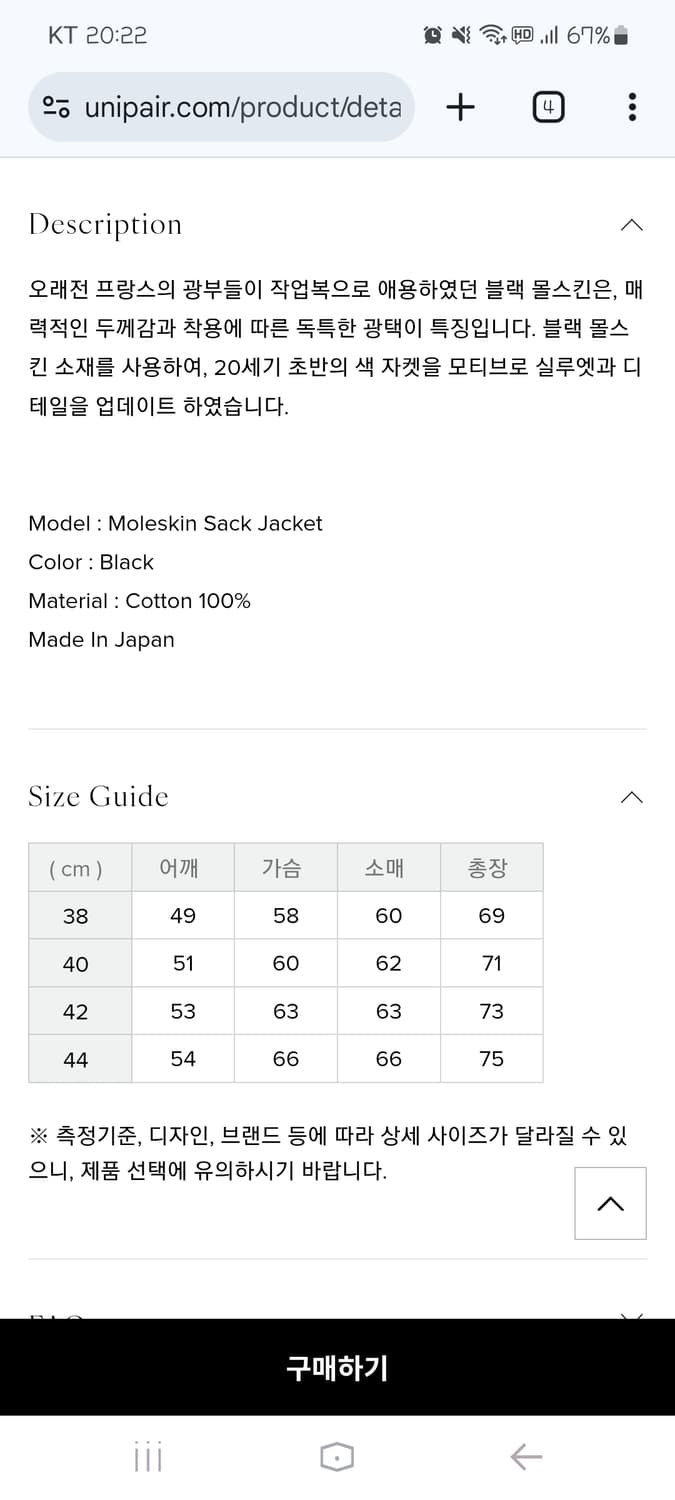Collapse the Description section chevron
675x1500 pixels.
pos(631,225)
